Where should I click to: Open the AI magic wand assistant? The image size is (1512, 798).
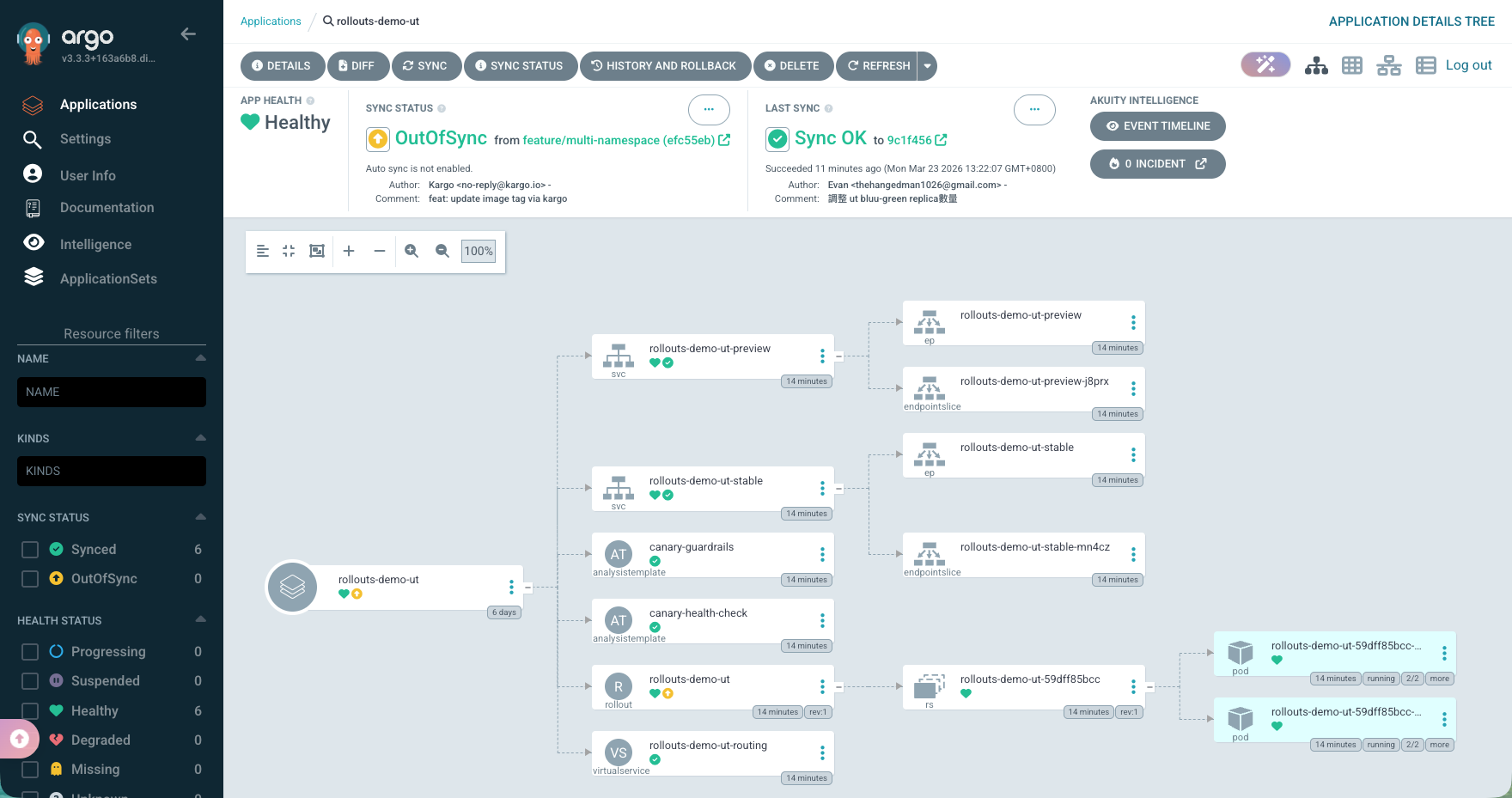(x=1265, y=64)
